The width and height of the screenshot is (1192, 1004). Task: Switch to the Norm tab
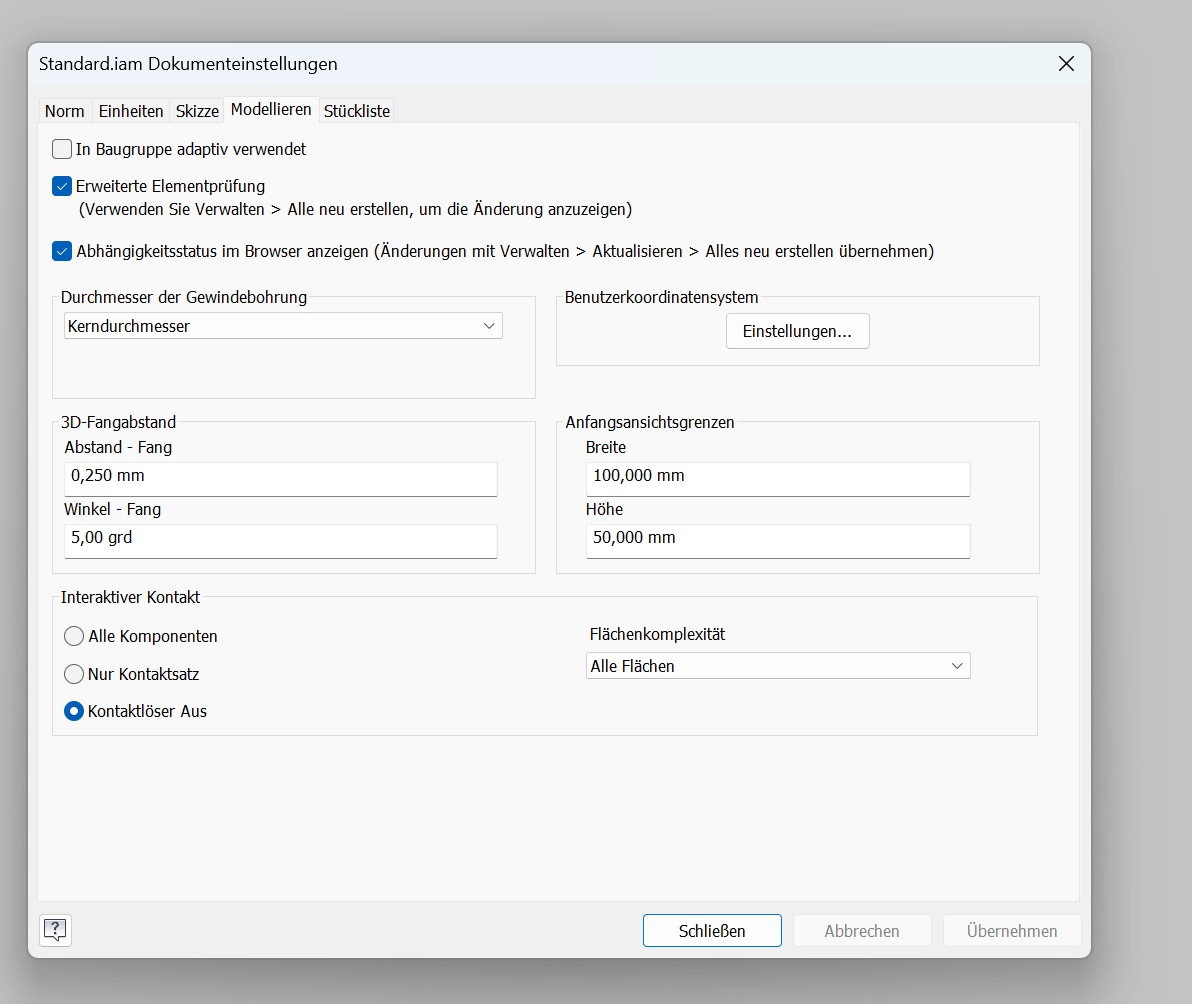coord(65,111)
